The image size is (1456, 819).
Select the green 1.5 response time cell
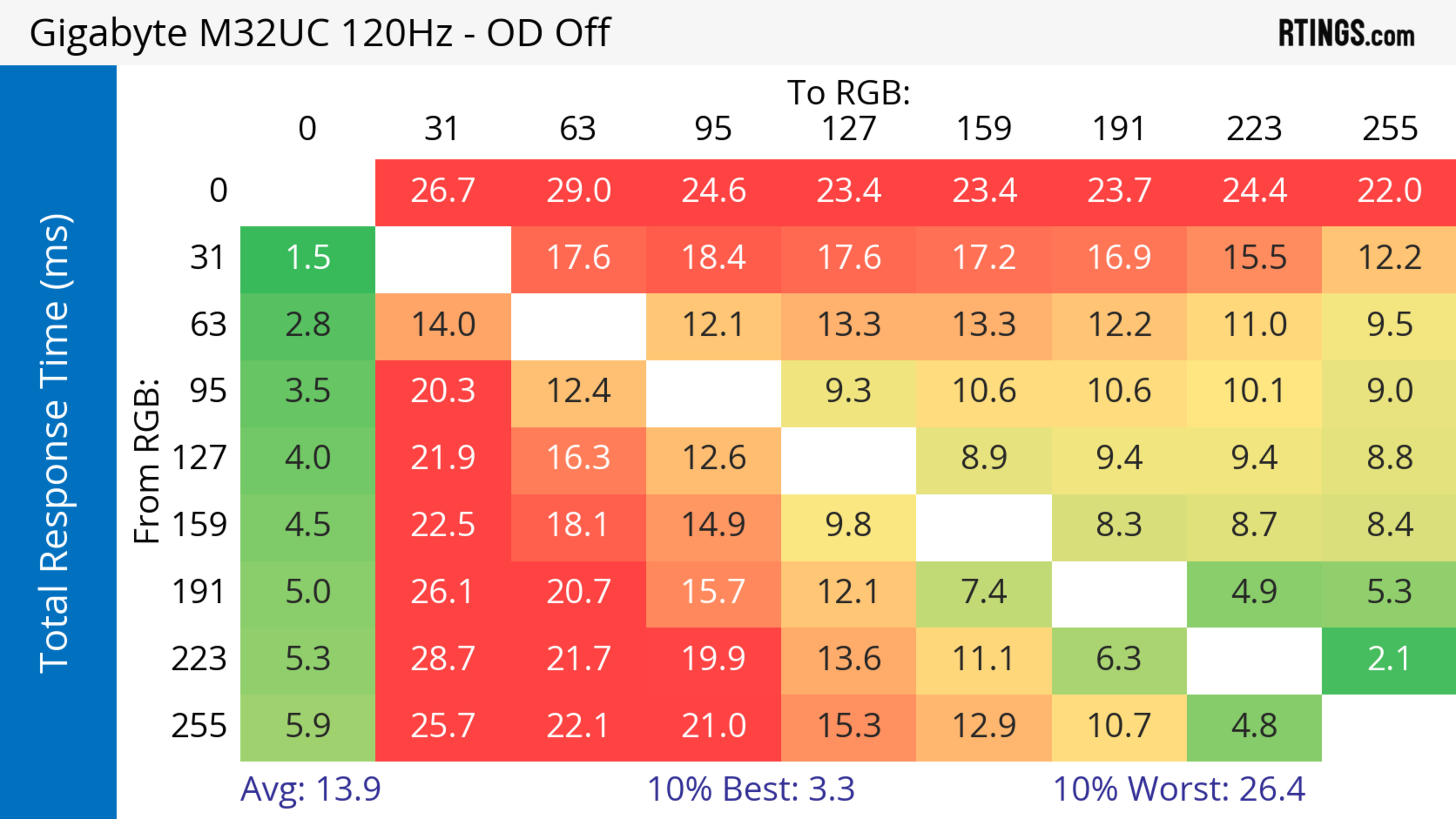[308, 258]
